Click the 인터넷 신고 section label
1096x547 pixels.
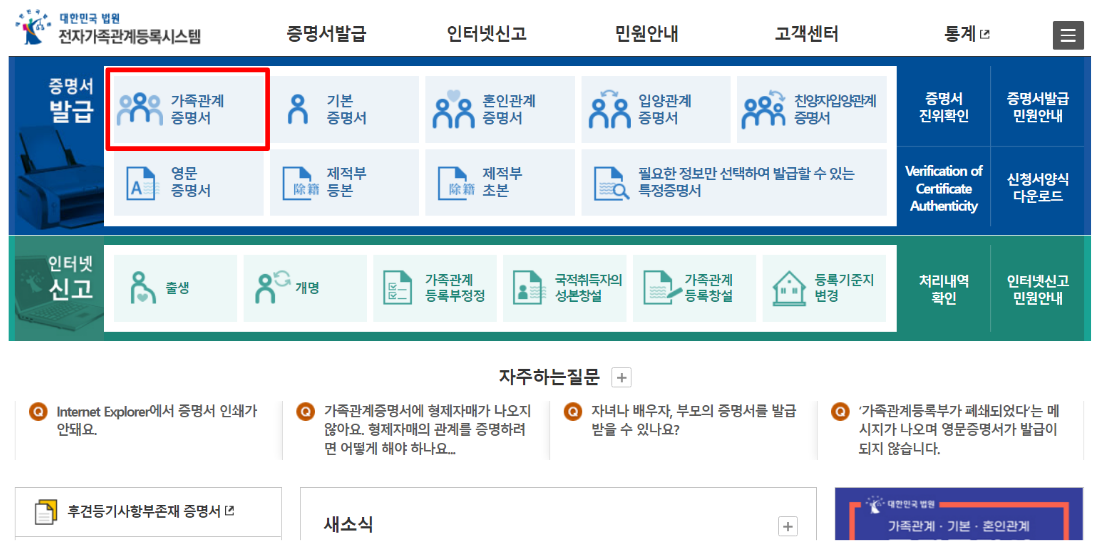coord(70,278)
